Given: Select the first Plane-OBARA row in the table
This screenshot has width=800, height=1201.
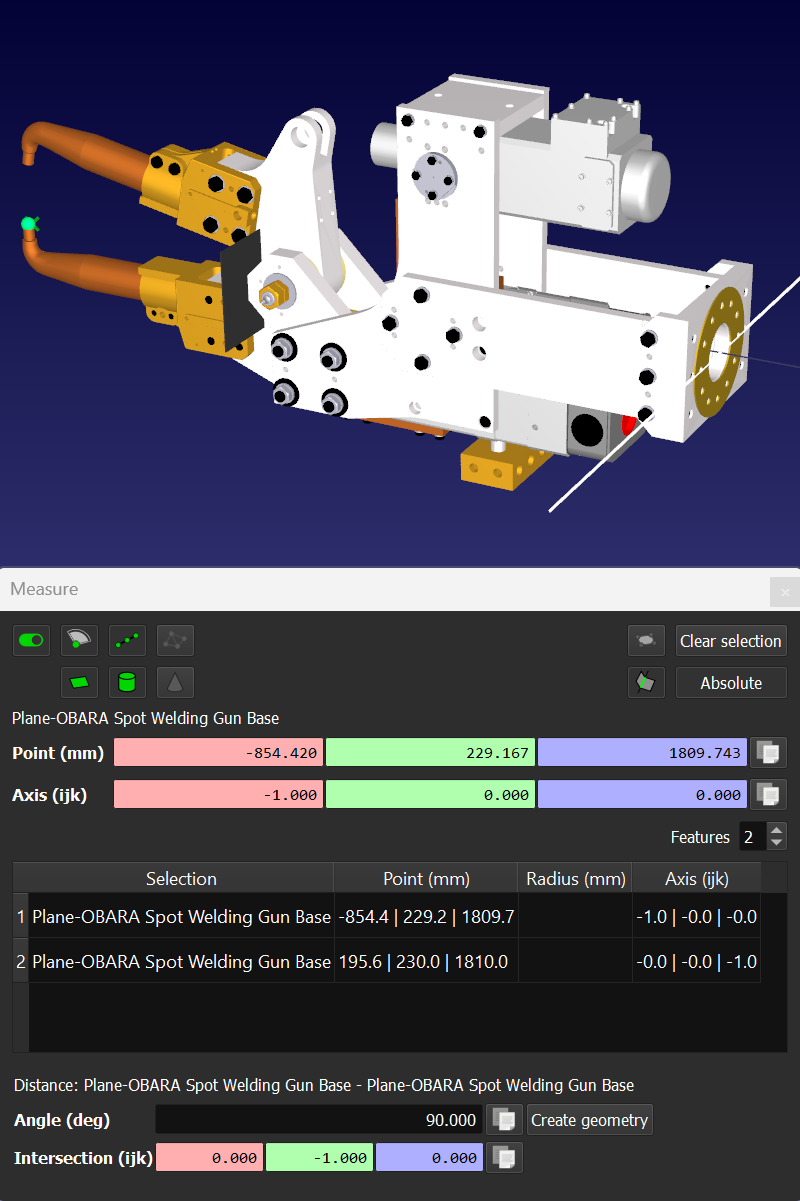Looking at the screenshot, I should (180, 916).
